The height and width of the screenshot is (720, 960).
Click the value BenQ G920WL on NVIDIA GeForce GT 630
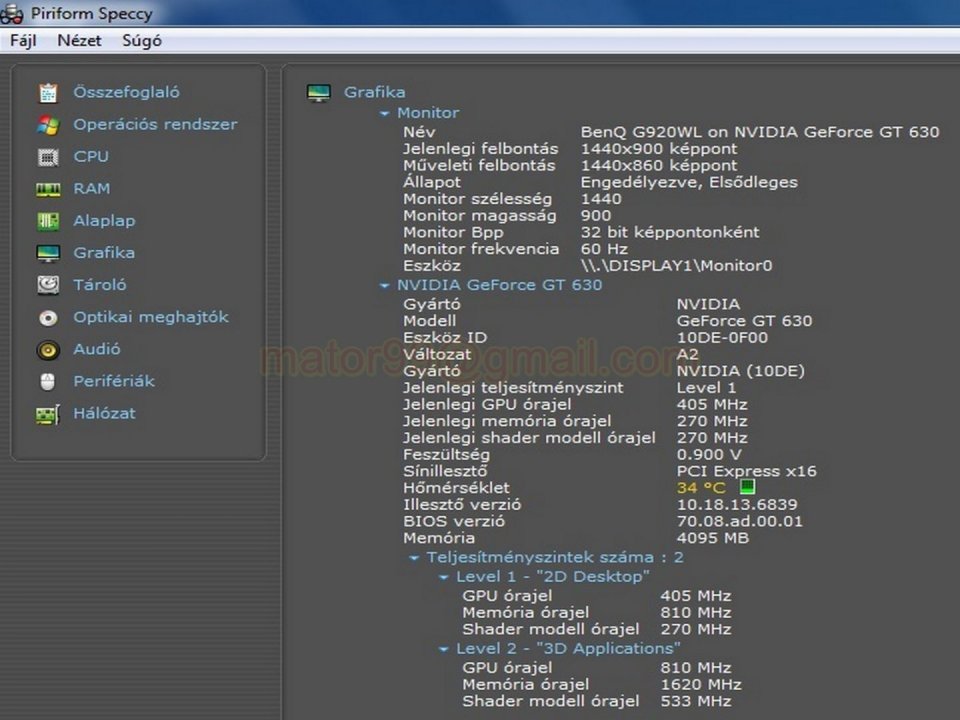click(x=760, y=132)
